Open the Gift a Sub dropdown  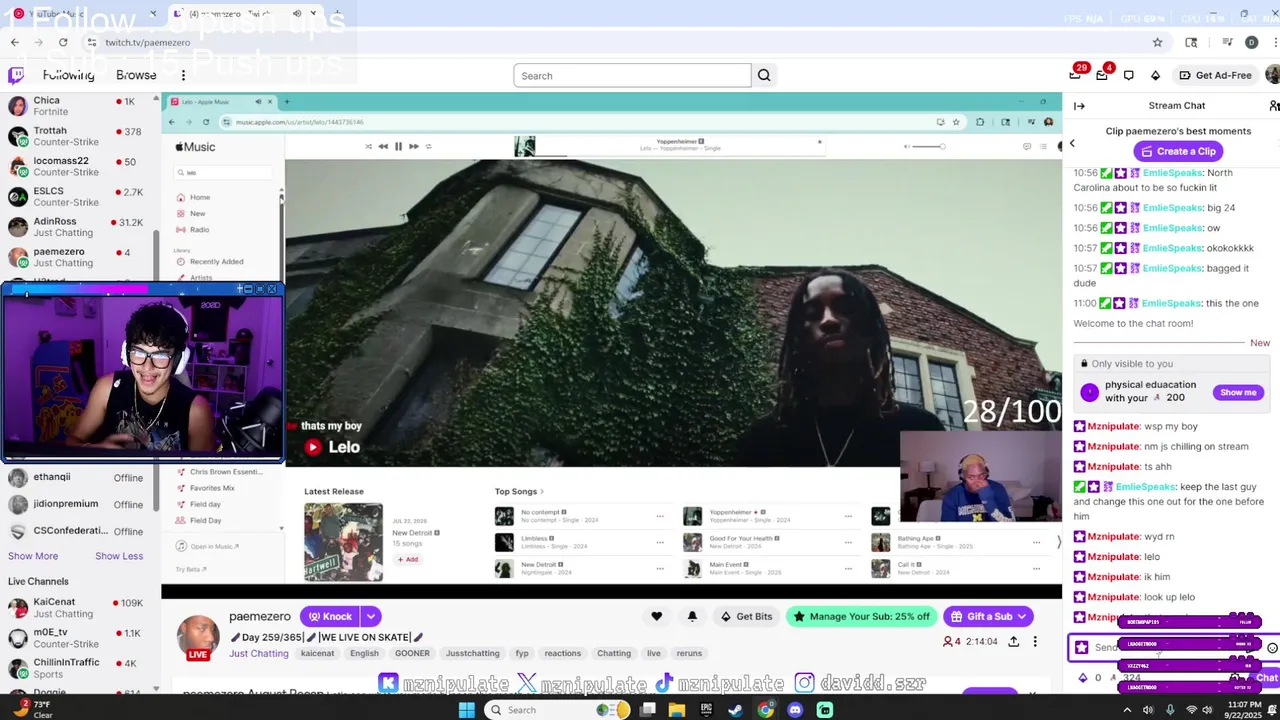click(989, 616)
